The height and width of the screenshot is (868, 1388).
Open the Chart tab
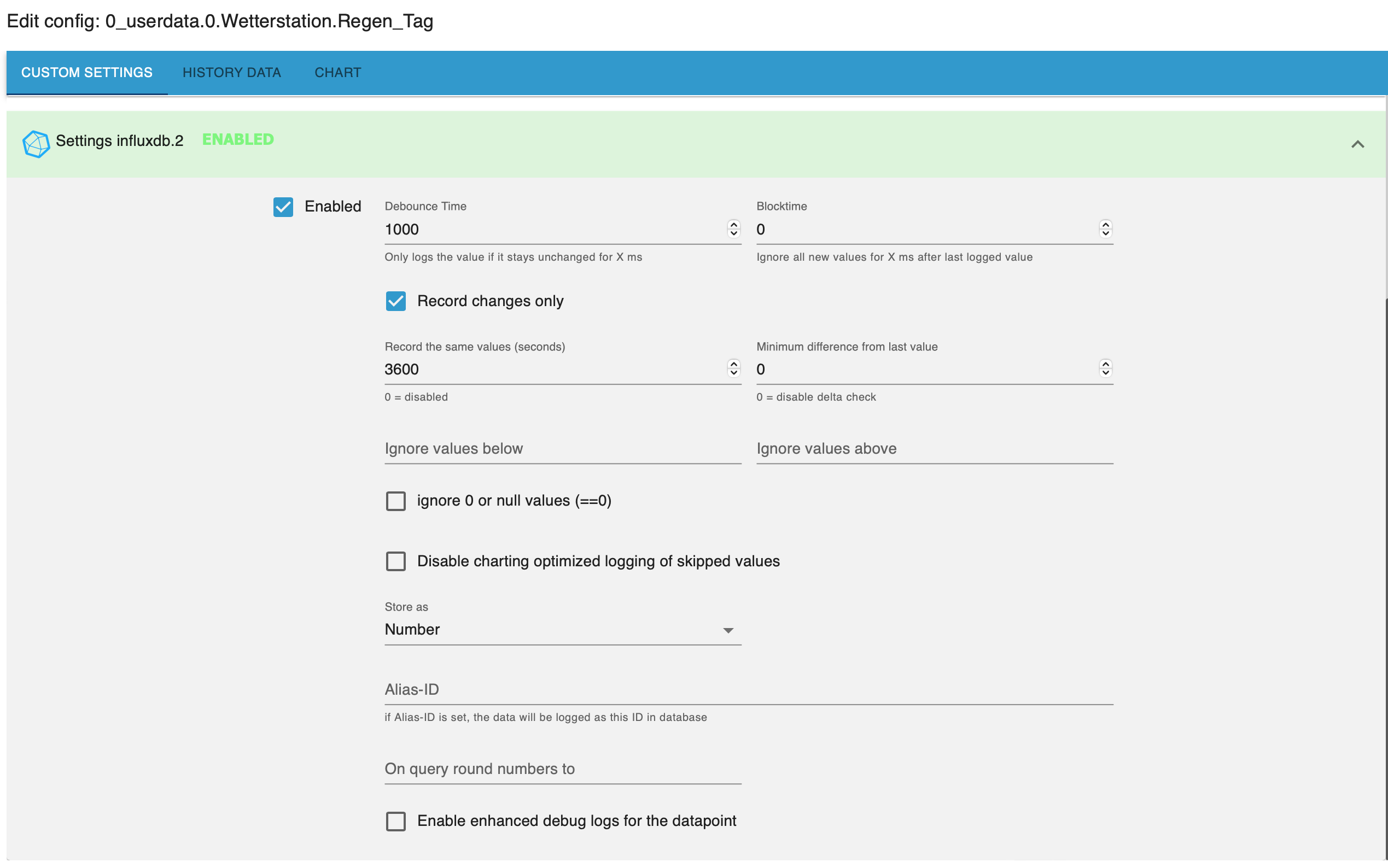point(337,72)
